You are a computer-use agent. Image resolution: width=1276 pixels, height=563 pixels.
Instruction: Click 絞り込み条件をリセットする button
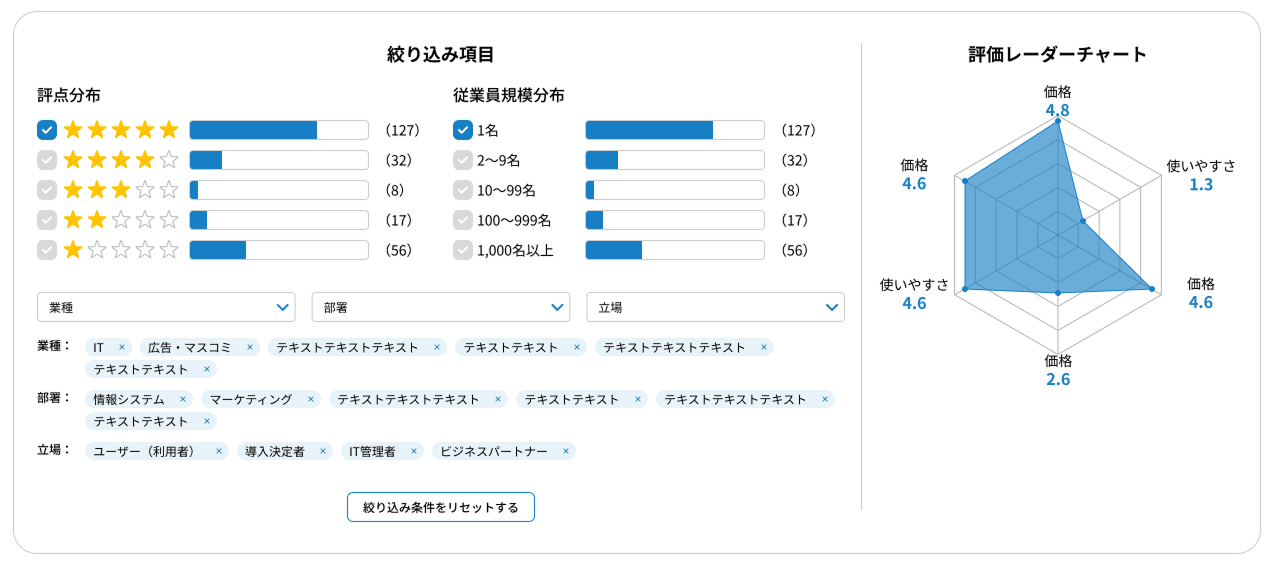pos(440,507)
